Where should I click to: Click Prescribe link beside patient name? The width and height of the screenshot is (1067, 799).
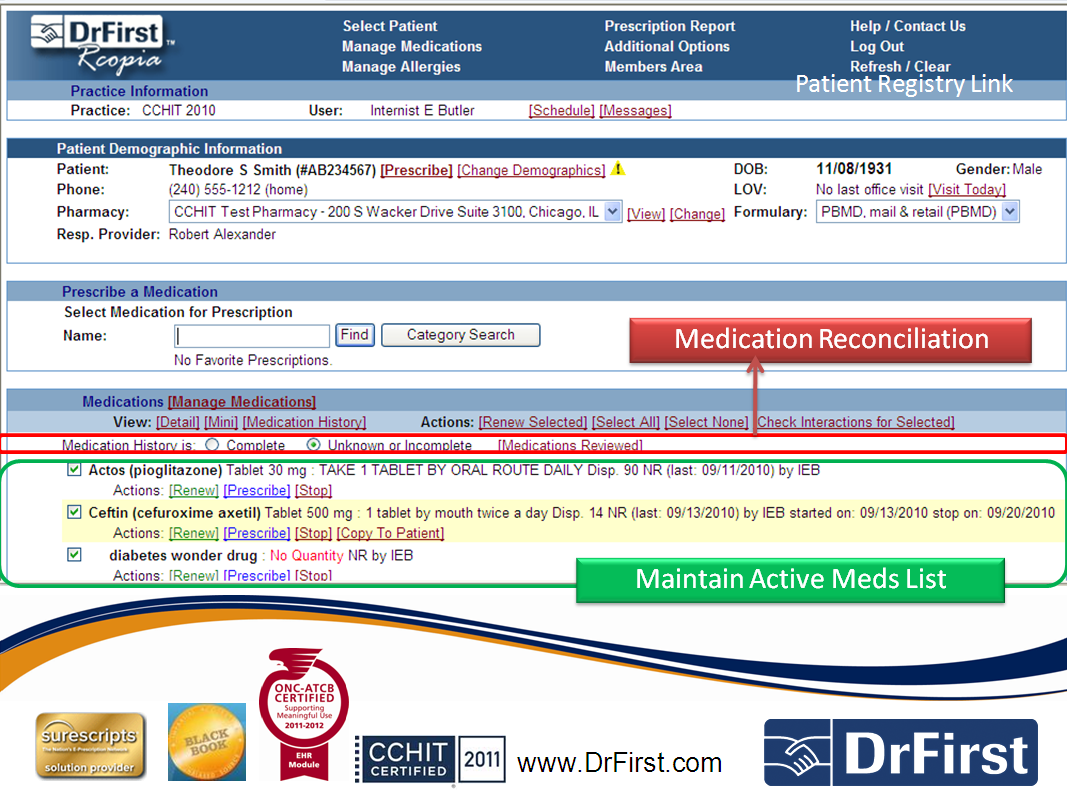tap(416, 170)
